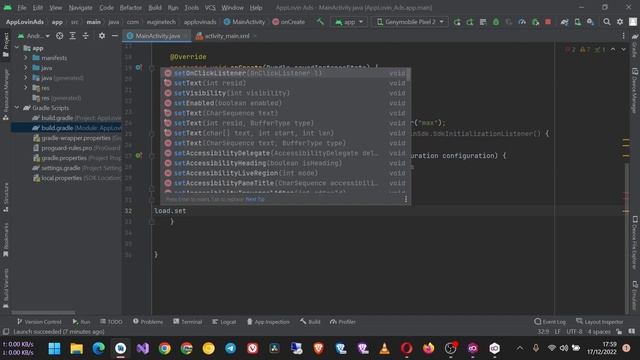Click the Make Project hammer icon
This screenshot has width=640, height=360.
[x=320, y=22]
